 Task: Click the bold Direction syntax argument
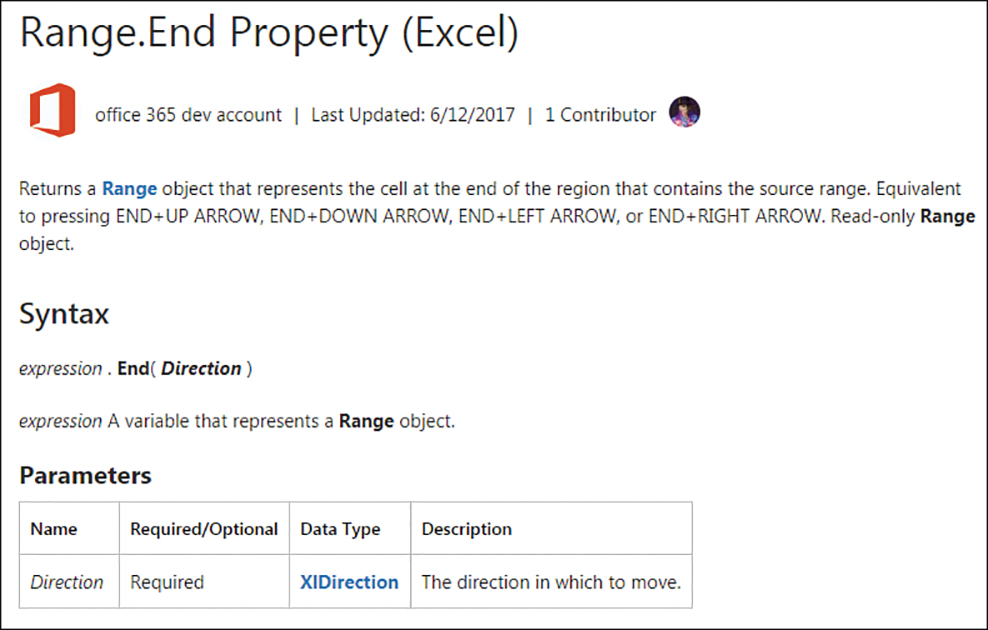(x=202, y=368)
